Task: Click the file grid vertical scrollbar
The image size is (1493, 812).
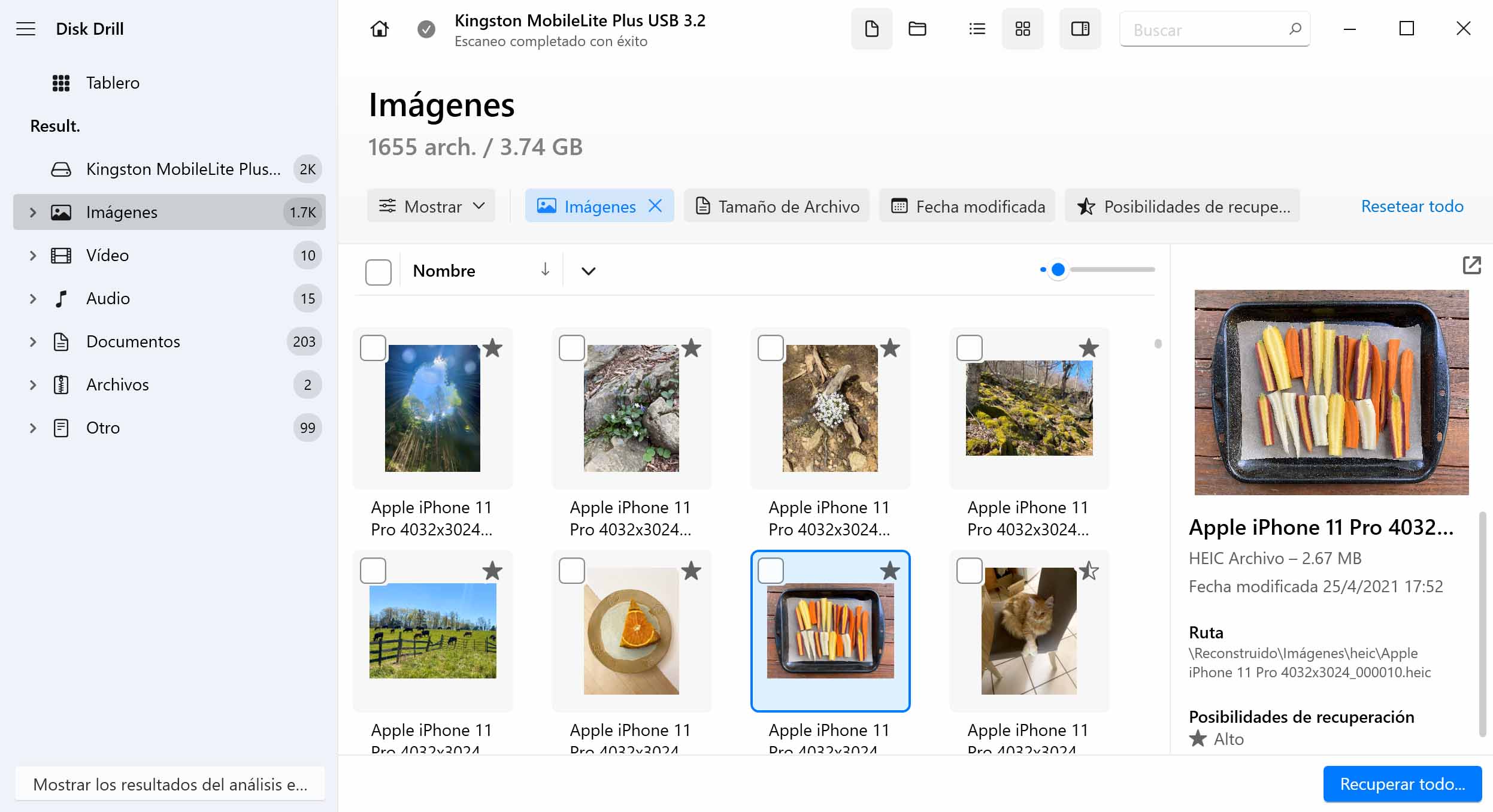Action: (x=1158, y=344)
